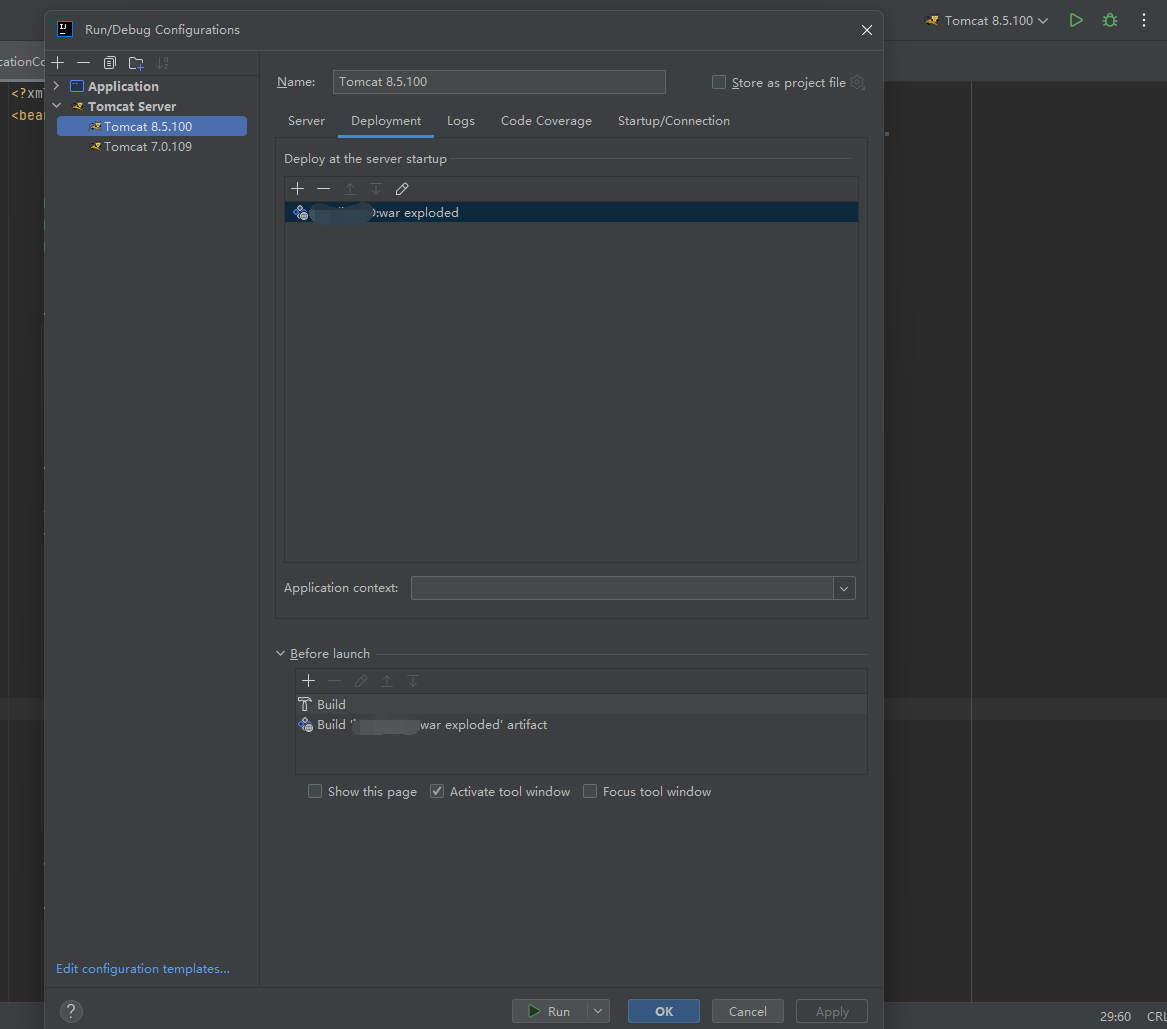The height and width of the screenshot is (1029, 1167).
Task: Select the Application tree node
Action: coord(123,86)
